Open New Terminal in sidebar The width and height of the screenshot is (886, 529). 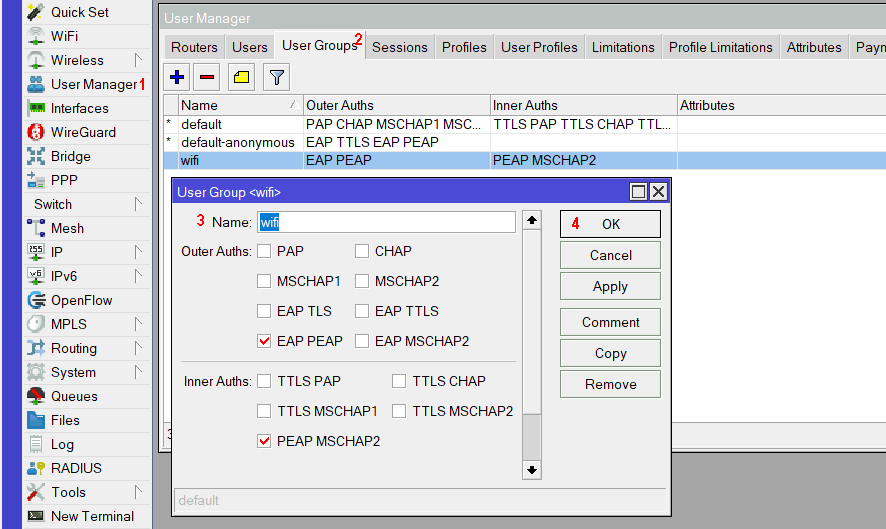click(92, 516)
